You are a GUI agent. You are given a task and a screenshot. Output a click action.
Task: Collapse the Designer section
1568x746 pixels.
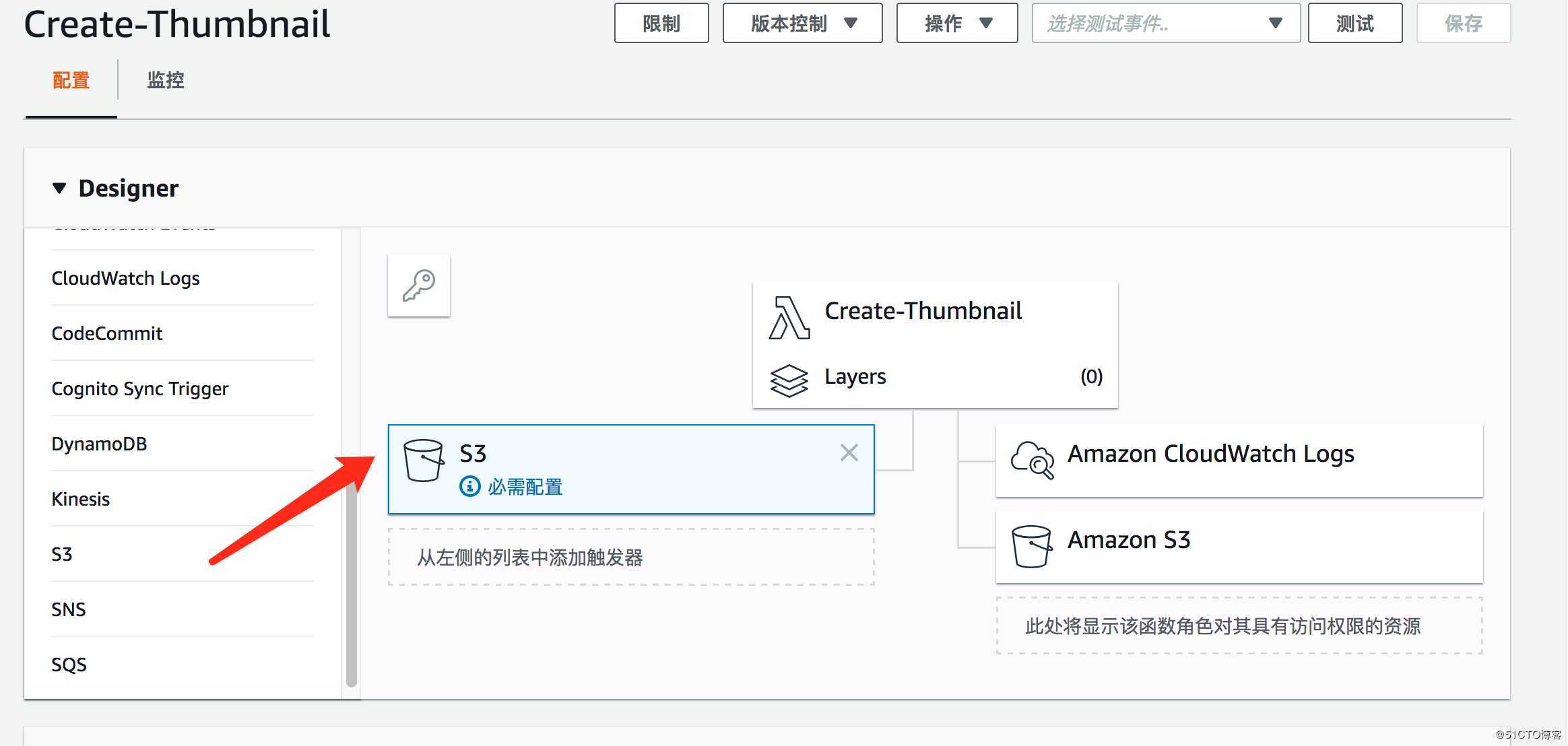click(59, 188)
